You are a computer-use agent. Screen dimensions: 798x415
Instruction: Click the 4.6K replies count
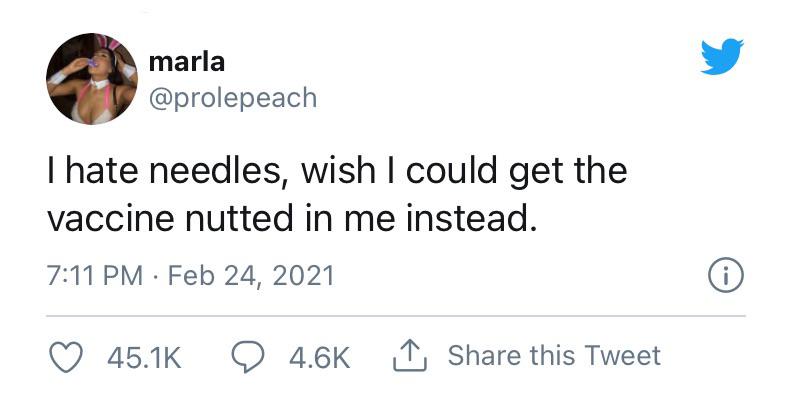pyautogui.click(x=320, y=356)
